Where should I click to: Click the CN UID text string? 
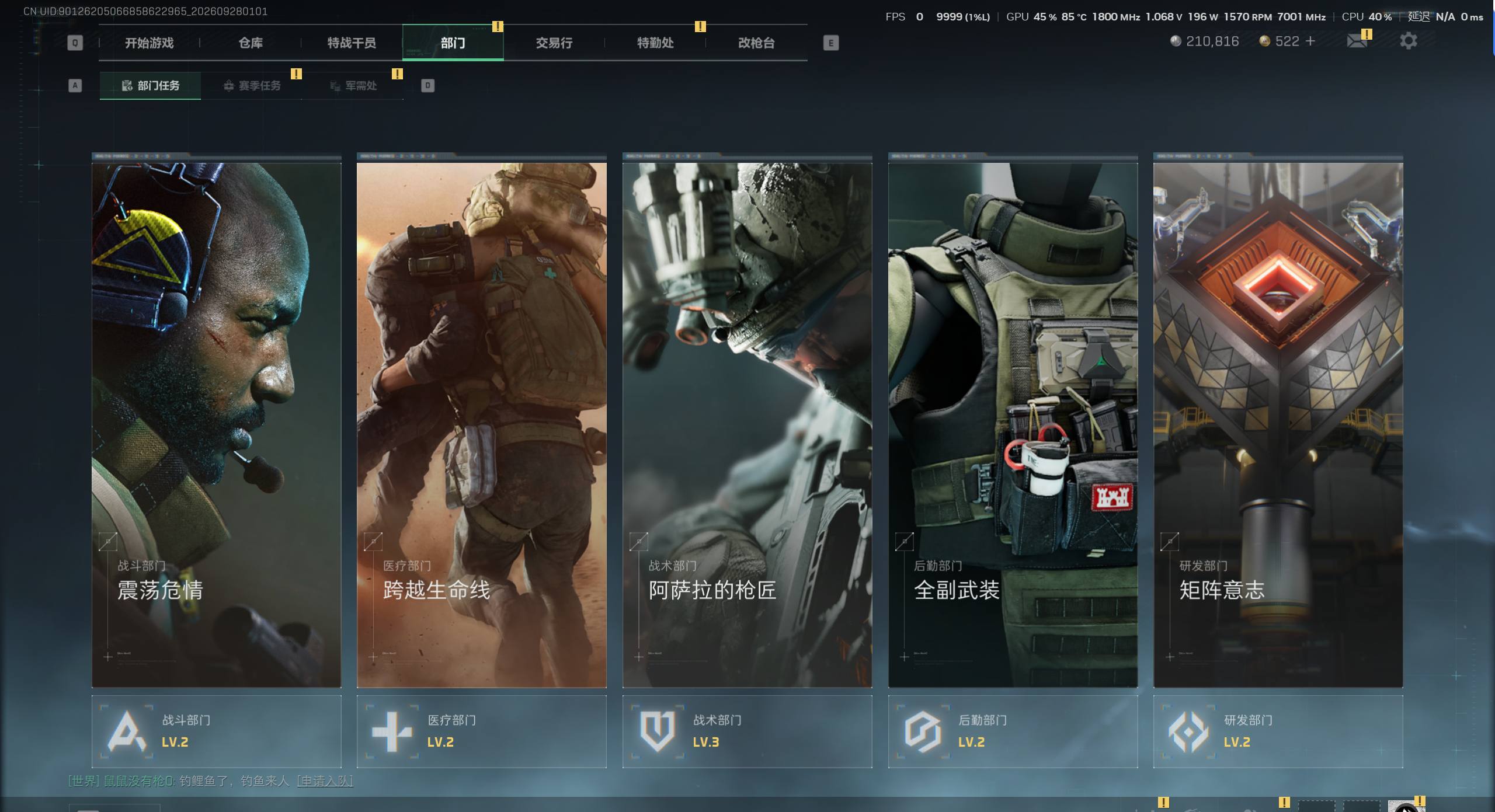(145, 11)
